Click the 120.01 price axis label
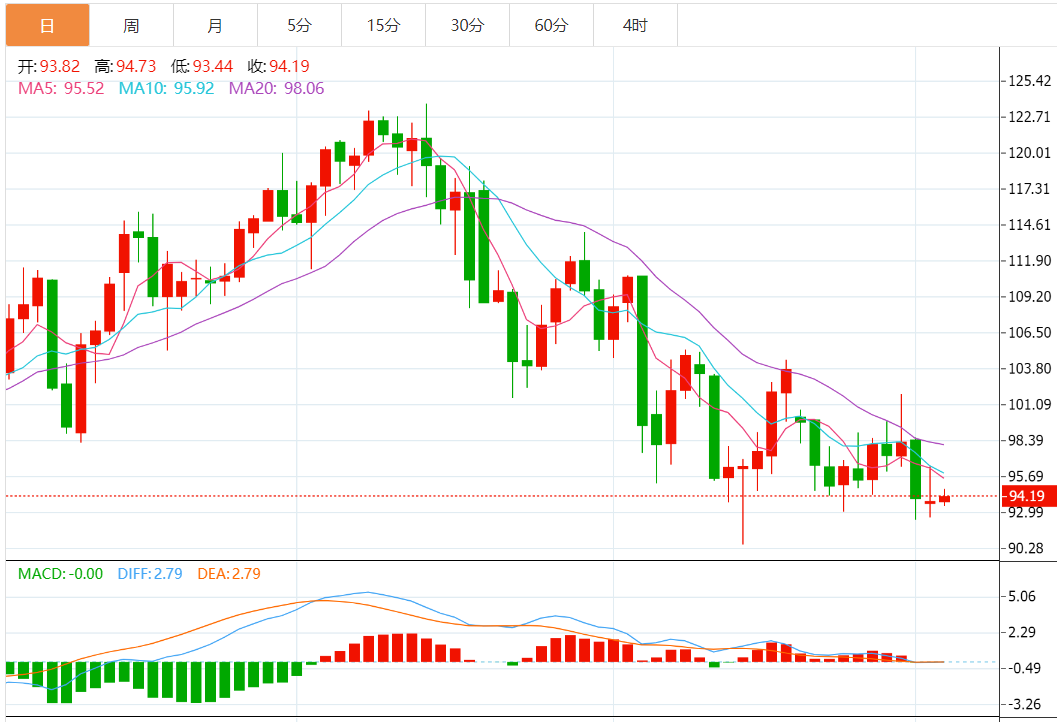1057x722 pixels. [1029, 153]
